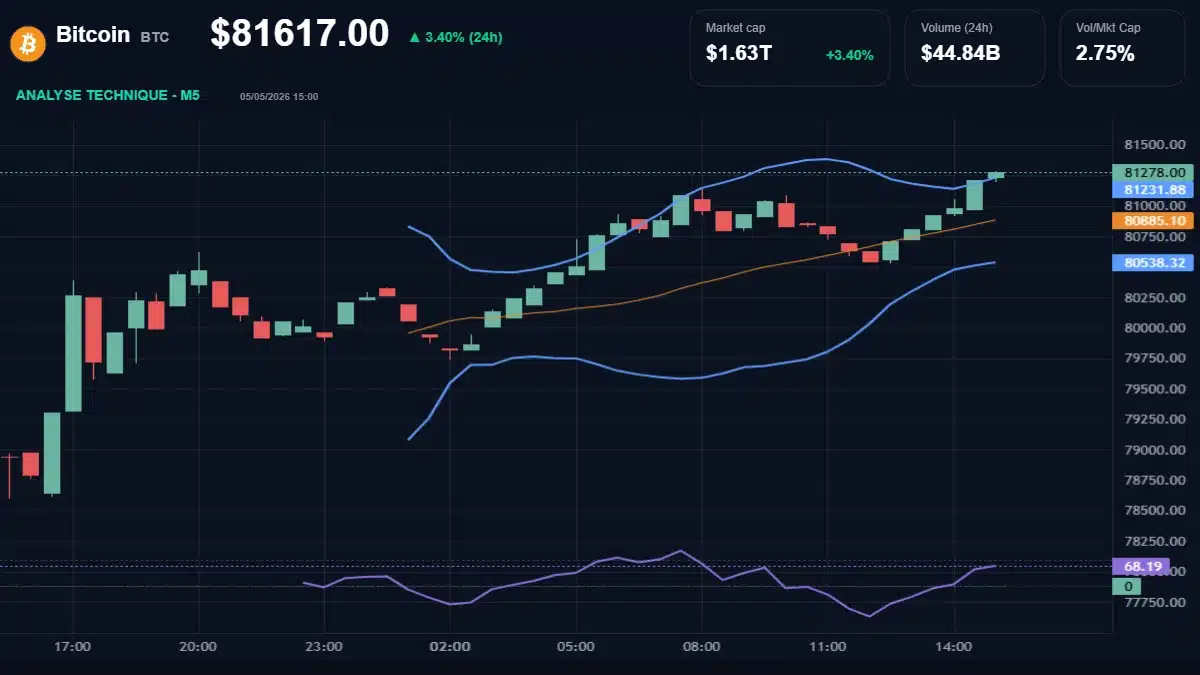Click the orange Bitcoin logo icon
Viewport: 1200px width, 675px height.
pos(27,42)
